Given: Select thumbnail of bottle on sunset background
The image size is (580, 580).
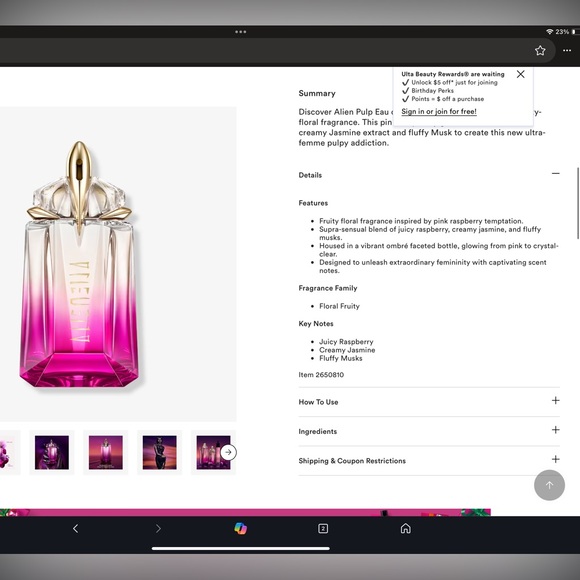Looking at the screenshot, I should click(x=106, y=452).
